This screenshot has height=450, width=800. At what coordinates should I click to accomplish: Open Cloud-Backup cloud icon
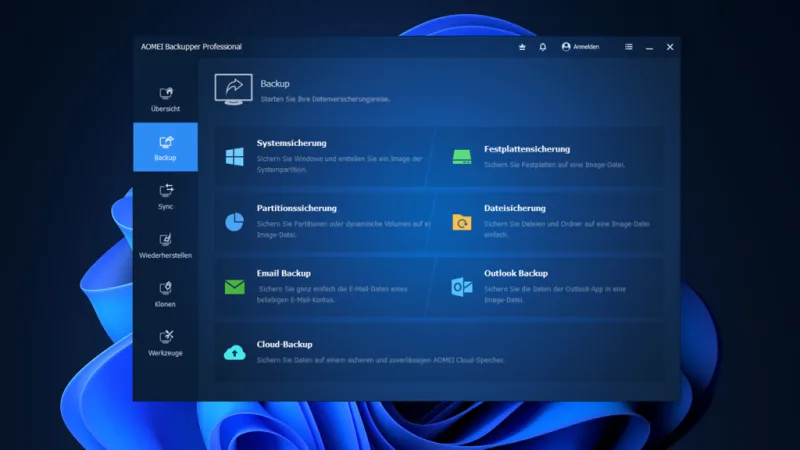click(235, 353)
